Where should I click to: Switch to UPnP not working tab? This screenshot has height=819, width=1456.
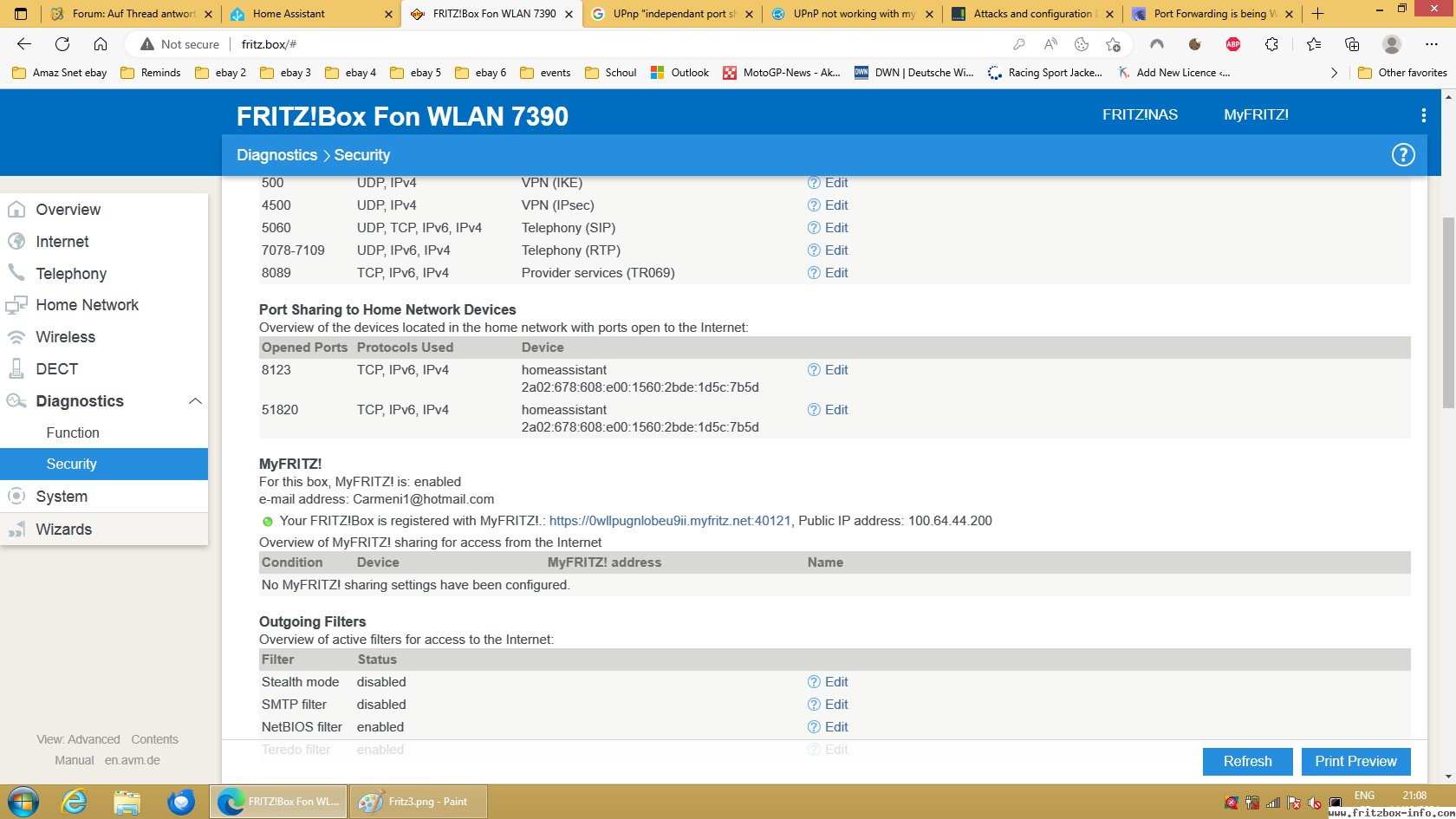click(852, 14)
